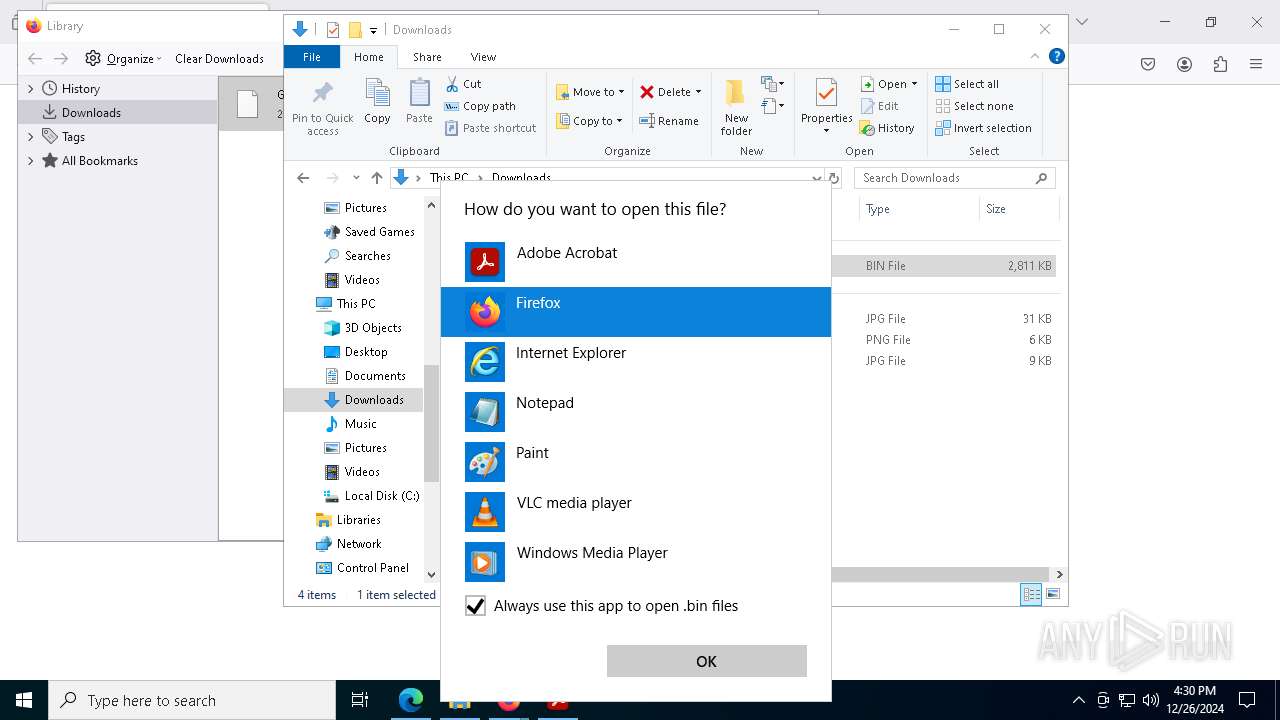This screenshot has width=1280, height=720.
Task: Select 3D Objects in navigation tree
Action: tap(372, 328)
